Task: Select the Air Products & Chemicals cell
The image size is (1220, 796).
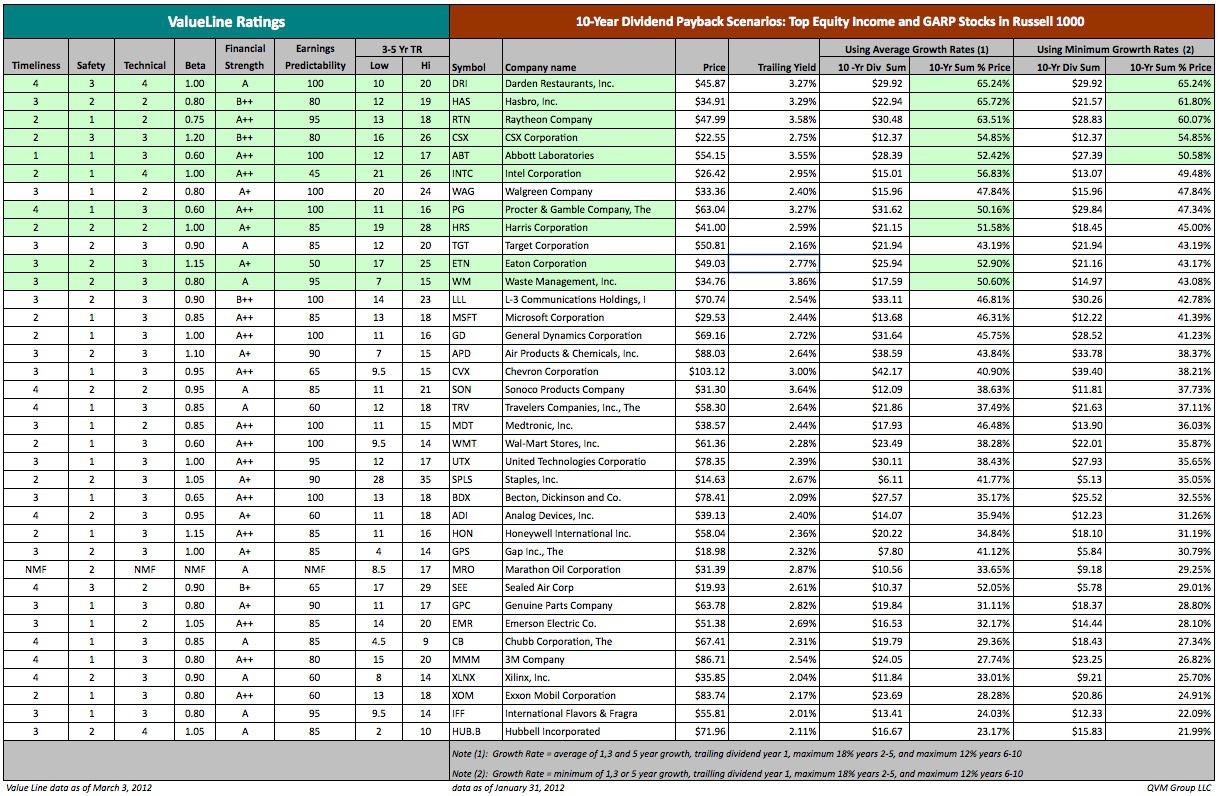Action: [589, 354]
